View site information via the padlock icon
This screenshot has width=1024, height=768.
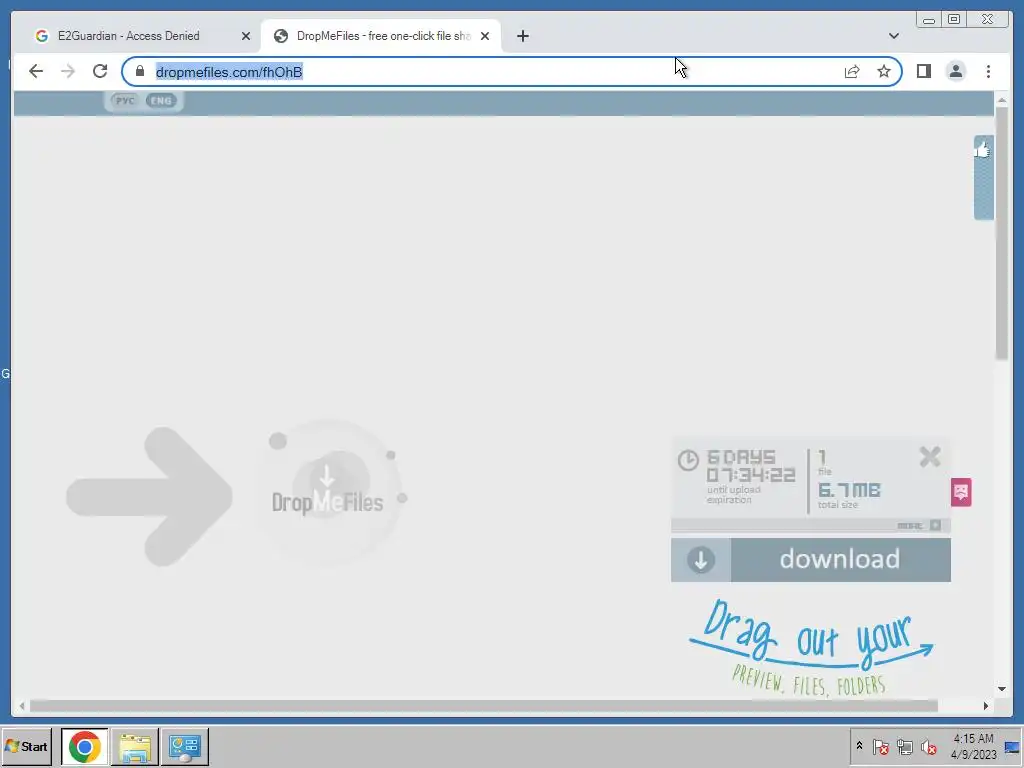pyautogui.click(x=140, y=71)
